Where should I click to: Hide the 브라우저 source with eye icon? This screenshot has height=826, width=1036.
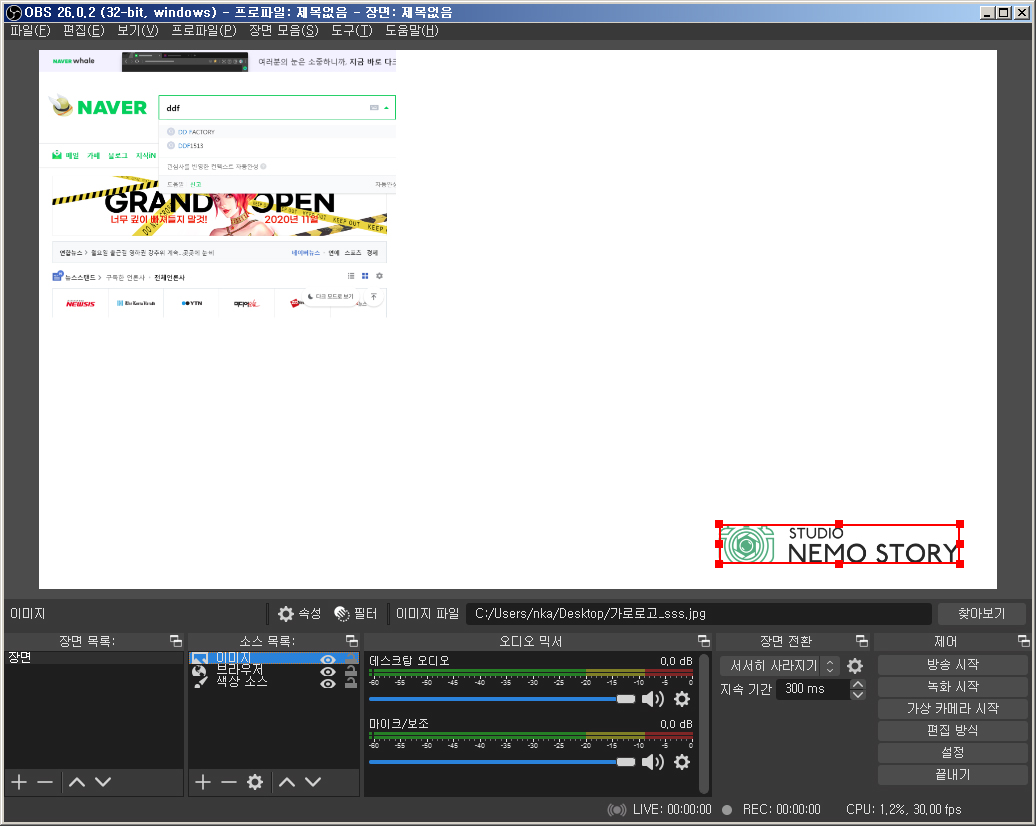point(328,671)
